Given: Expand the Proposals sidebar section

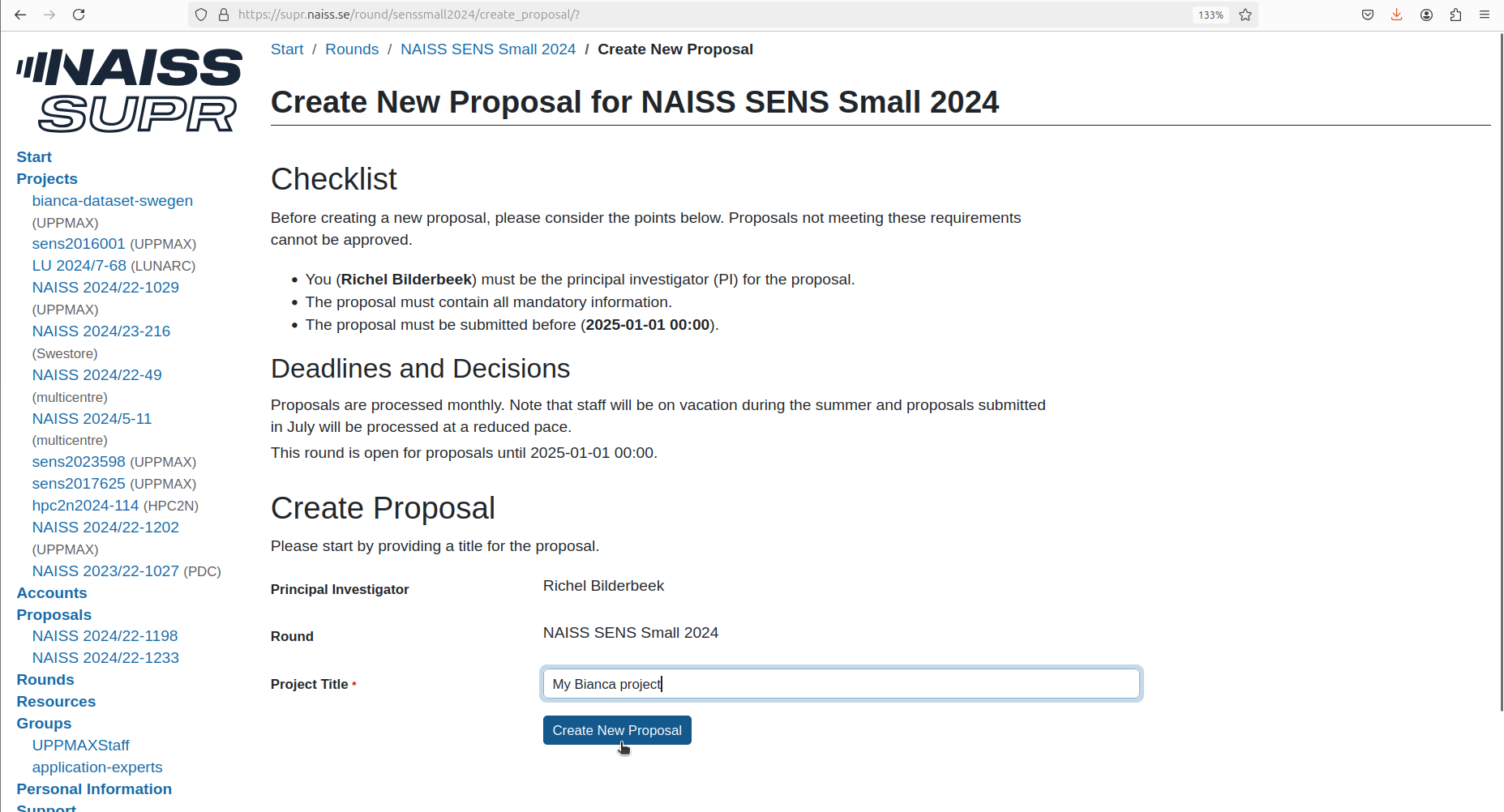Looking at the screenshot, I should [54, 614].
